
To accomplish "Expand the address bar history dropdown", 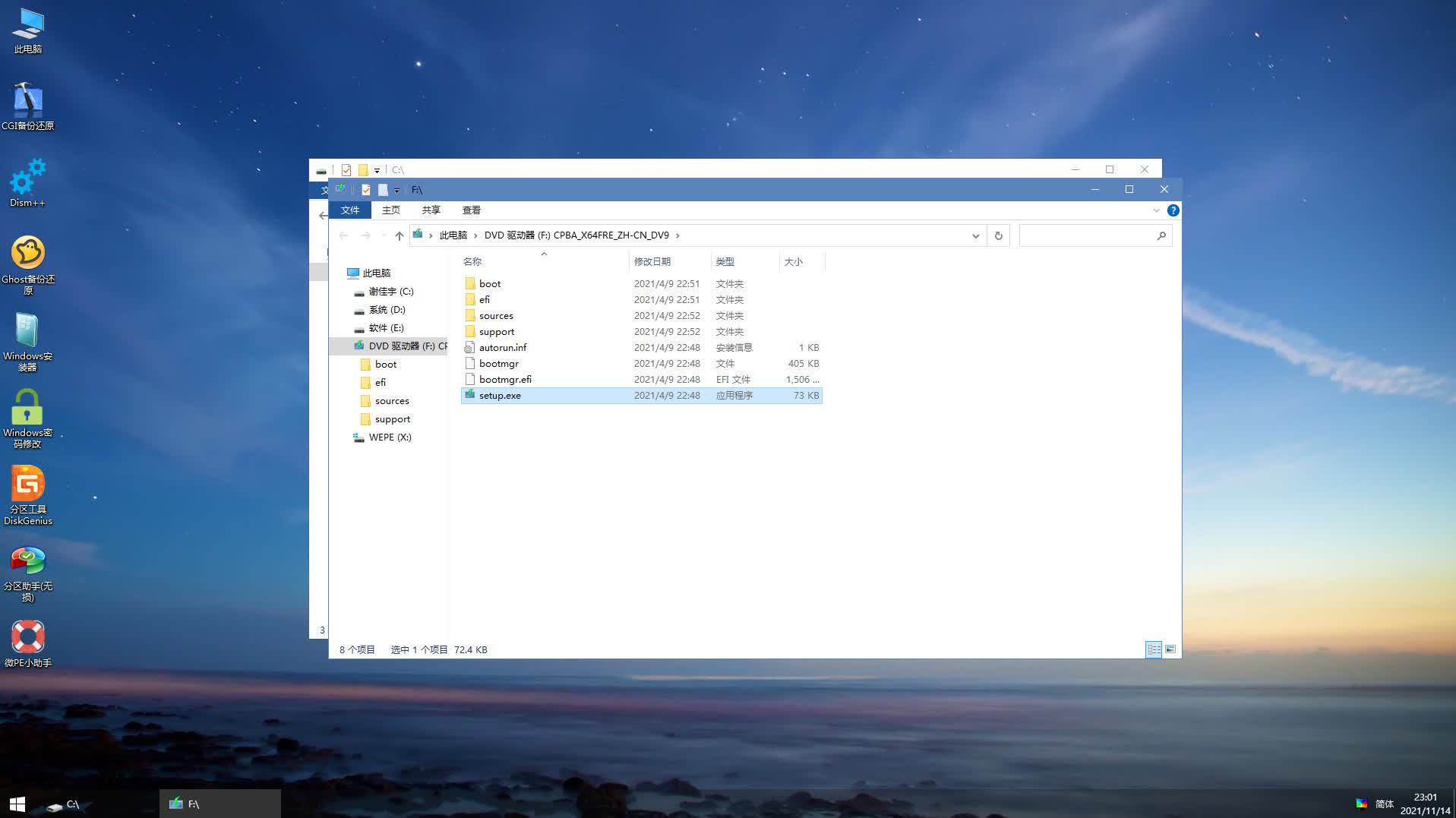I will click(975, 236).
